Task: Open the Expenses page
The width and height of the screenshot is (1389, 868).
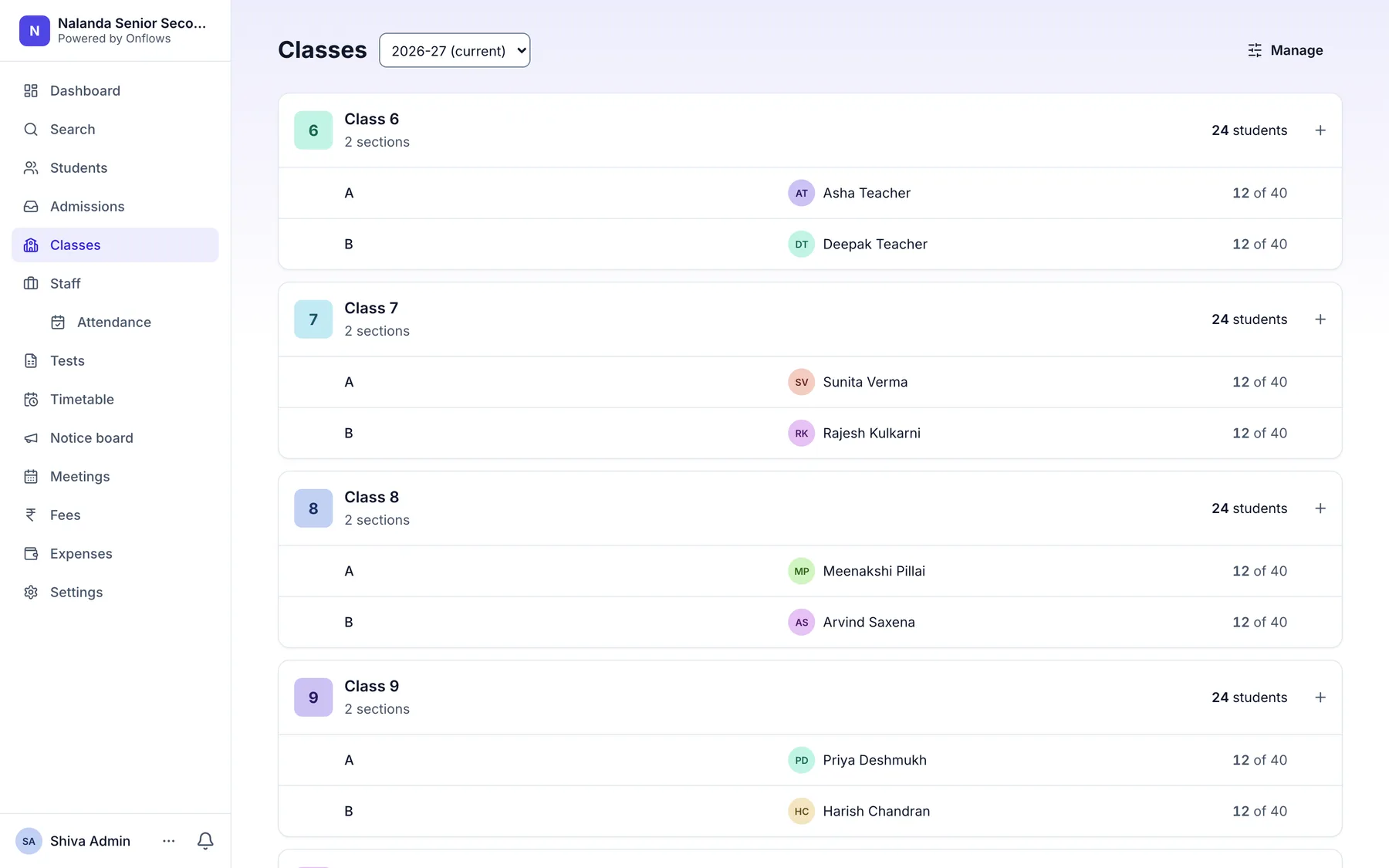Action: (115, 554)
